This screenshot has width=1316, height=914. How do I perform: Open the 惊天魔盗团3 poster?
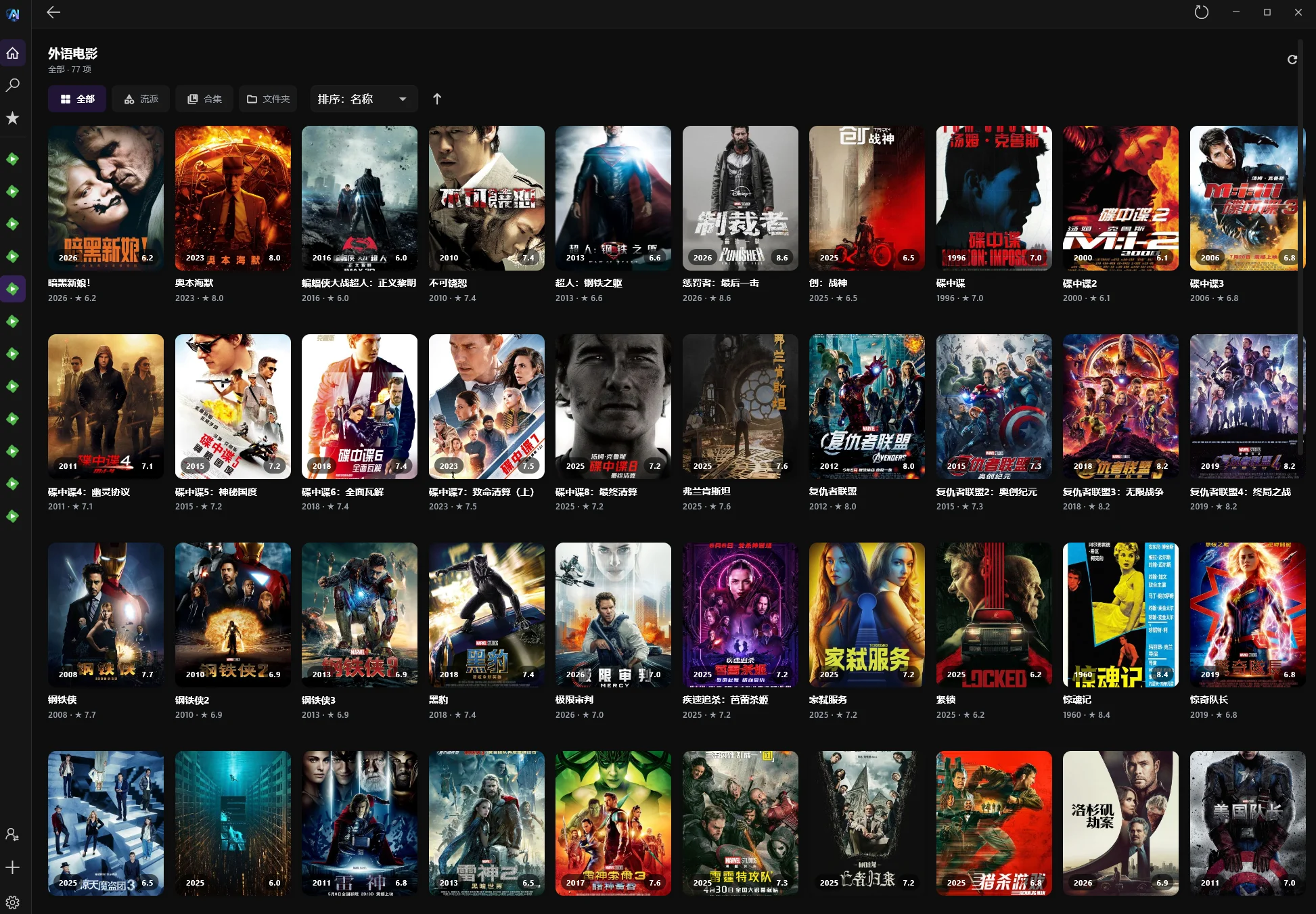click(106, 823)
